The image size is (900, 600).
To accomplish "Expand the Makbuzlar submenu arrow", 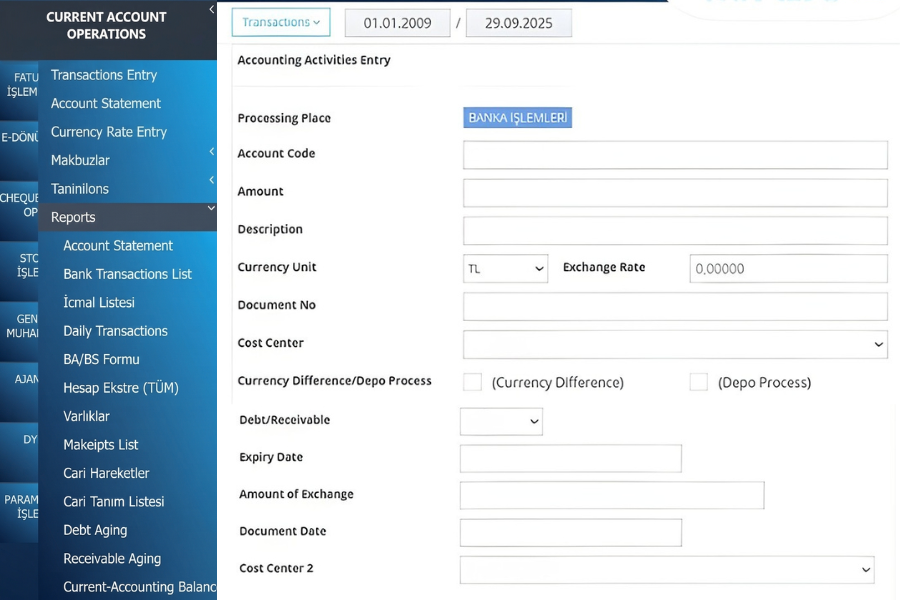I will (x=211, y=152).
